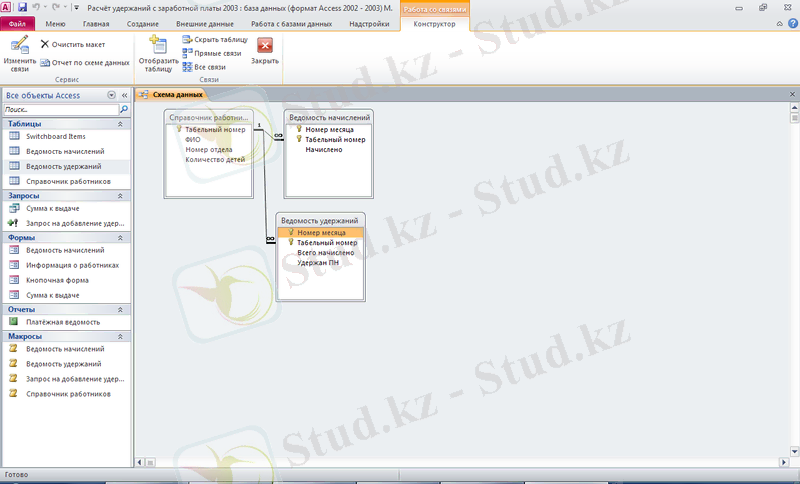Click Всего начислено field
This screenshot has height=484, width=800.
326,252
